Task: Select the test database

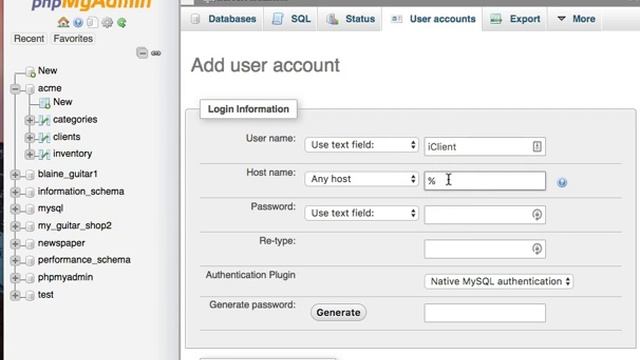Action: tap(46, 295)
